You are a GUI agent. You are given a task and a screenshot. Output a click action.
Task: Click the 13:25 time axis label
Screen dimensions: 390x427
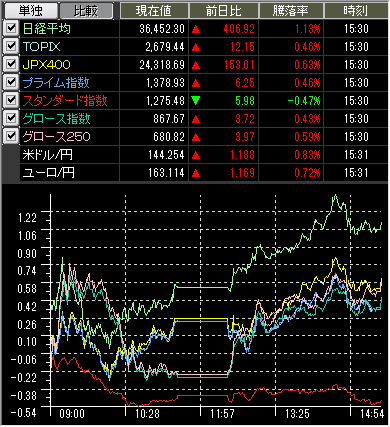tap(297, 414)
